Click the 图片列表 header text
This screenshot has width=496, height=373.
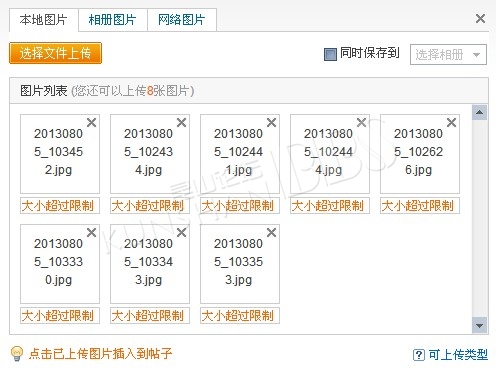click(44, 91)
